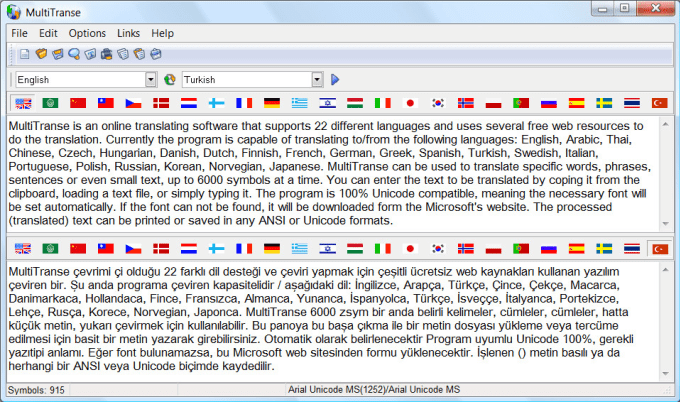
Task: Toggle Turkish flag in target language row
Action: 660,249
